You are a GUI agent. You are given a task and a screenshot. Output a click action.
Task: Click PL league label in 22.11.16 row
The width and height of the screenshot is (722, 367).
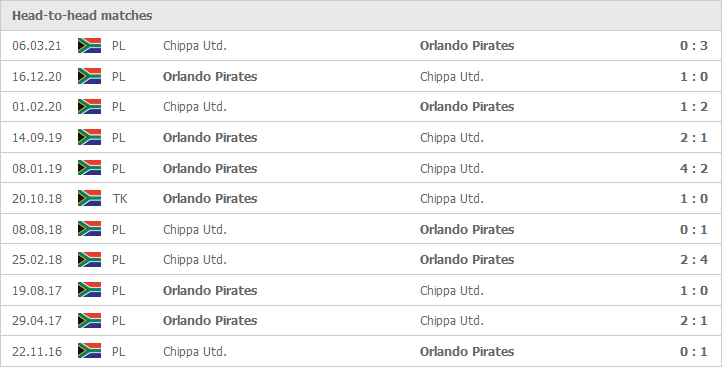click(x=118, y=351)
